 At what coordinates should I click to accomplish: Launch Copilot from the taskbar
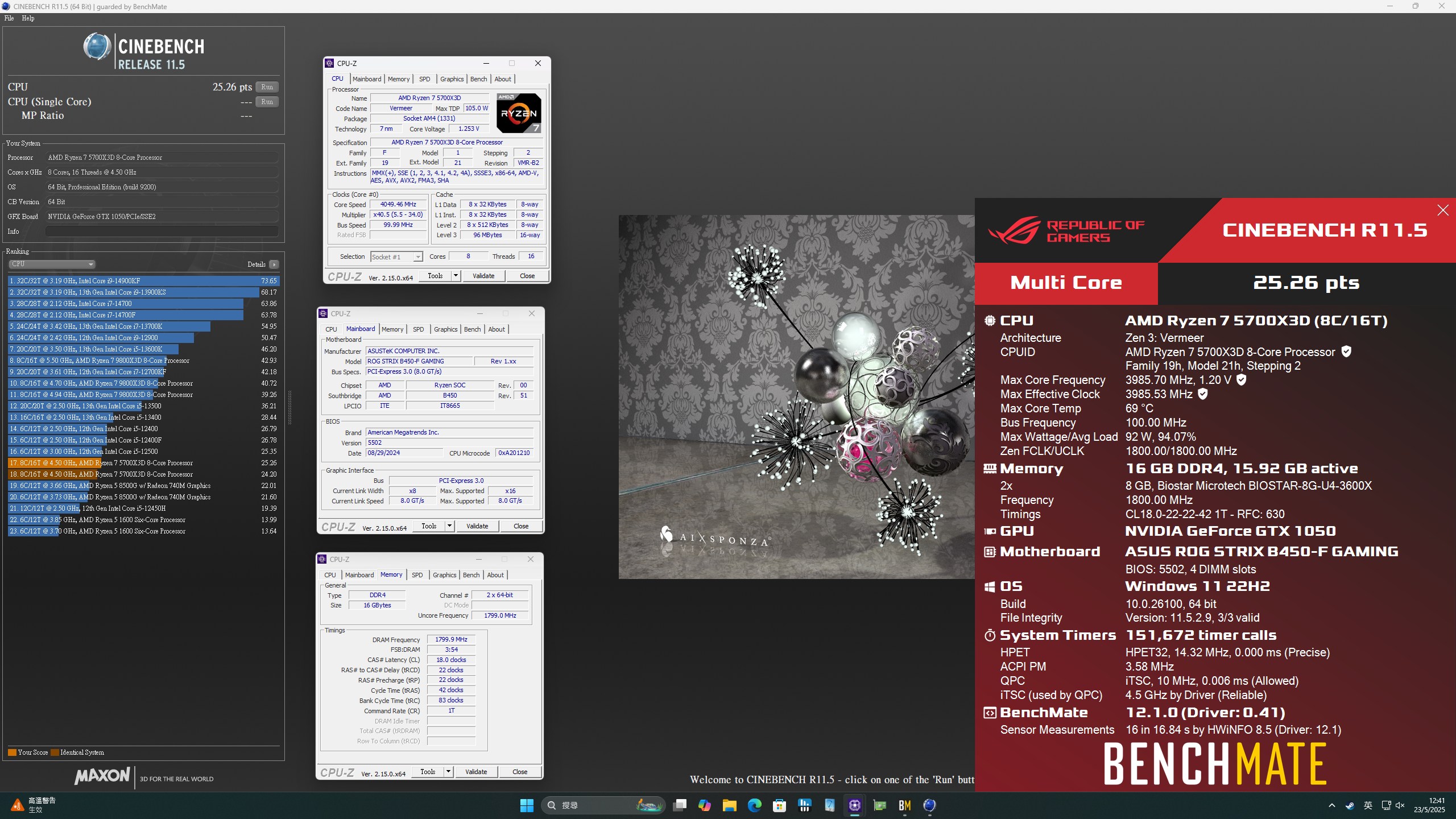click(x=705, y=805)
